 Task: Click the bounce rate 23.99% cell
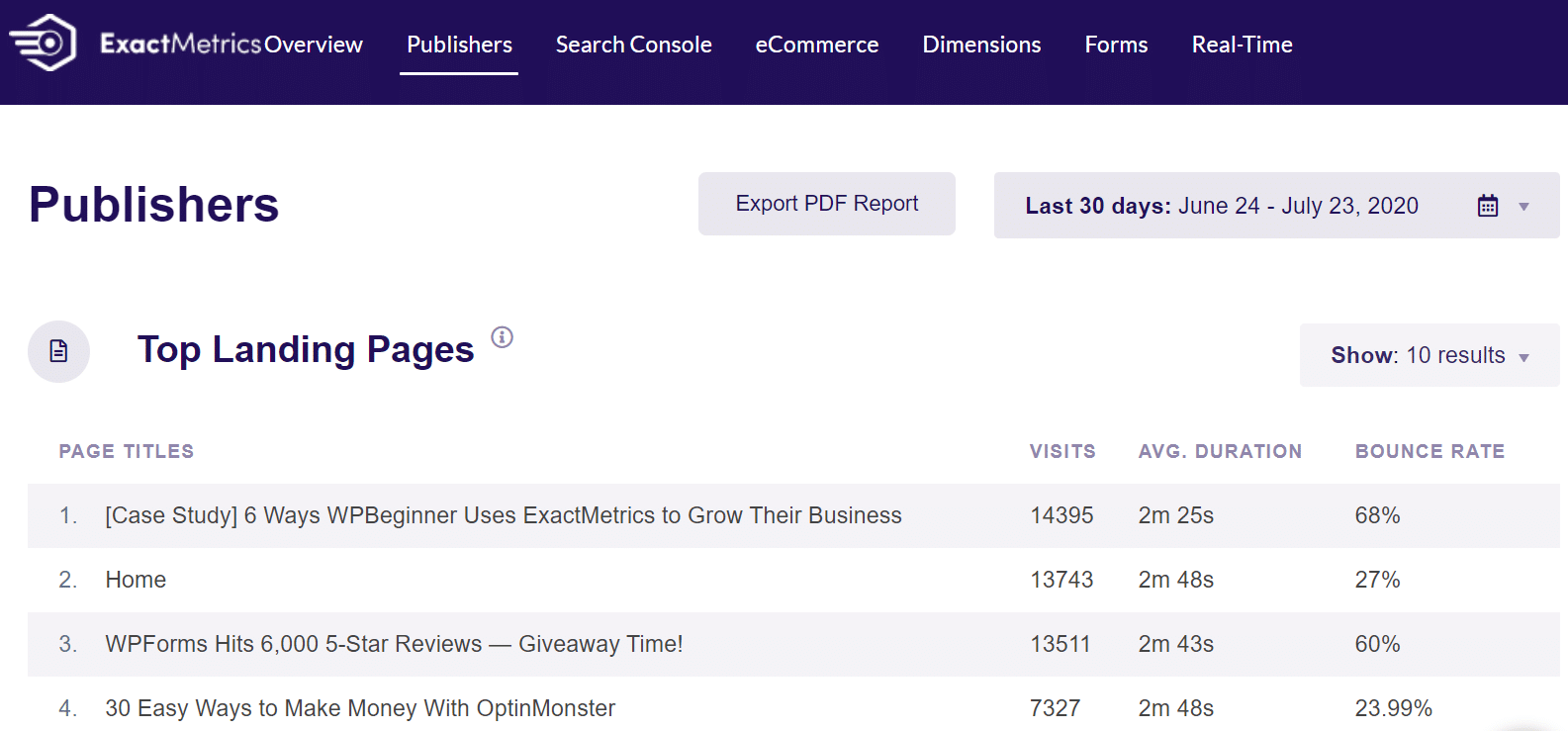(x=1393, y=708)
